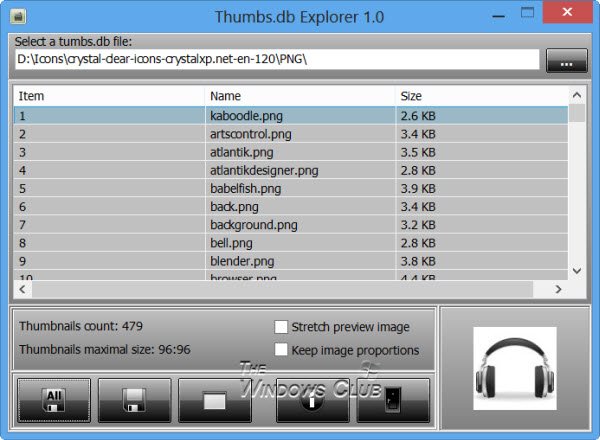600x440 pixels.
Task: Click the blank window icon button
Action: tap(215, 400)
